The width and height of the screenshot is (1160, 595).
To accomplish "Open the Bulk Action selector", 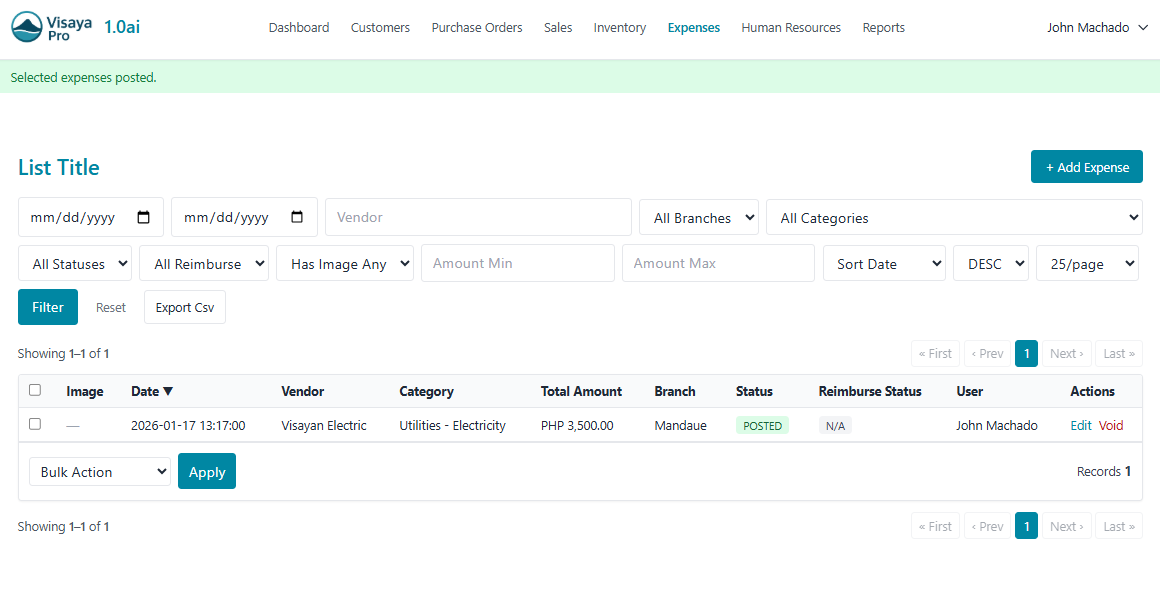I will (x=99, y=472).
